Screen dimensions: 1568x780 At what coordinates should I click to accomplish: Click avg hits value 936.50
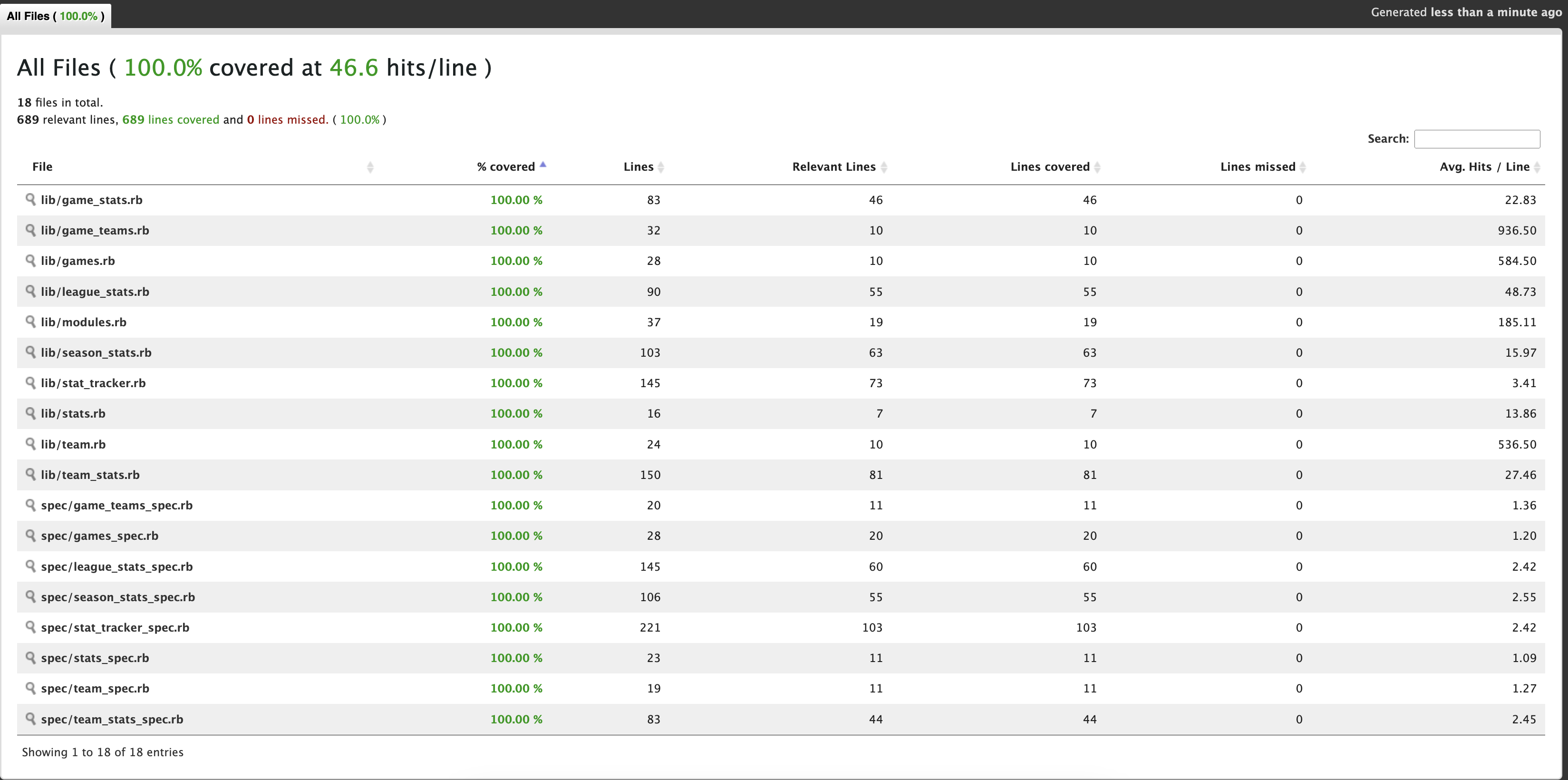[1517, 230]
